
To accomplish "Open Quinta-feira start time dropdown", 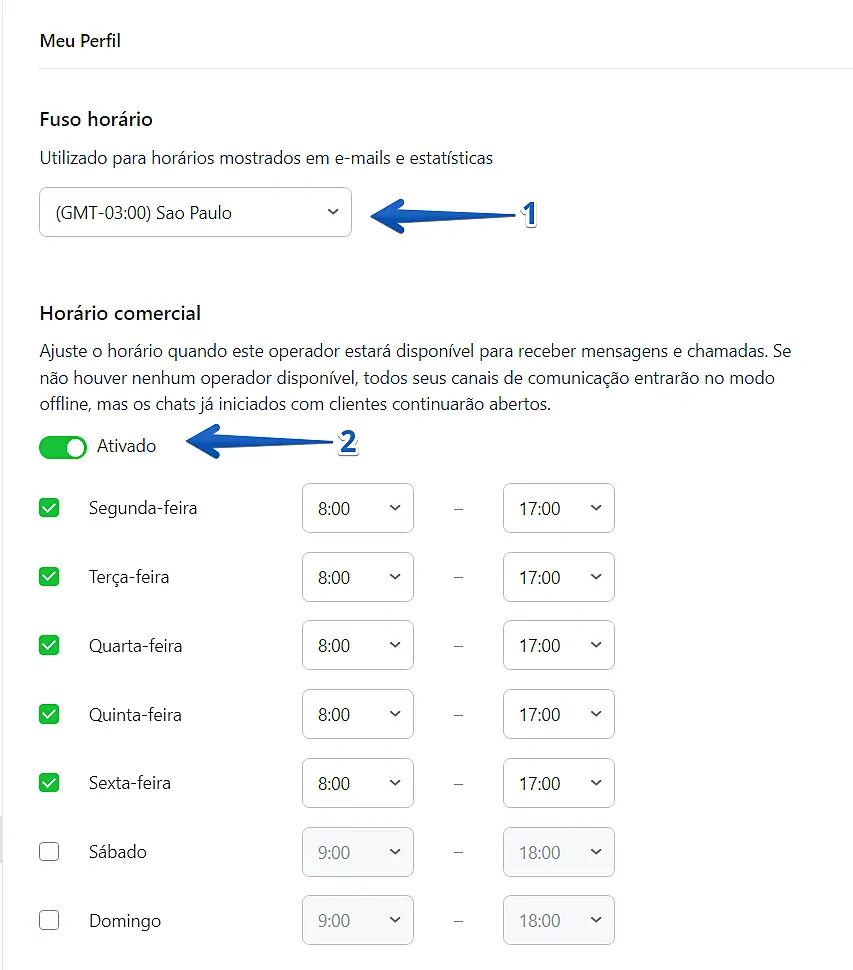I will (x=357, y=714).
